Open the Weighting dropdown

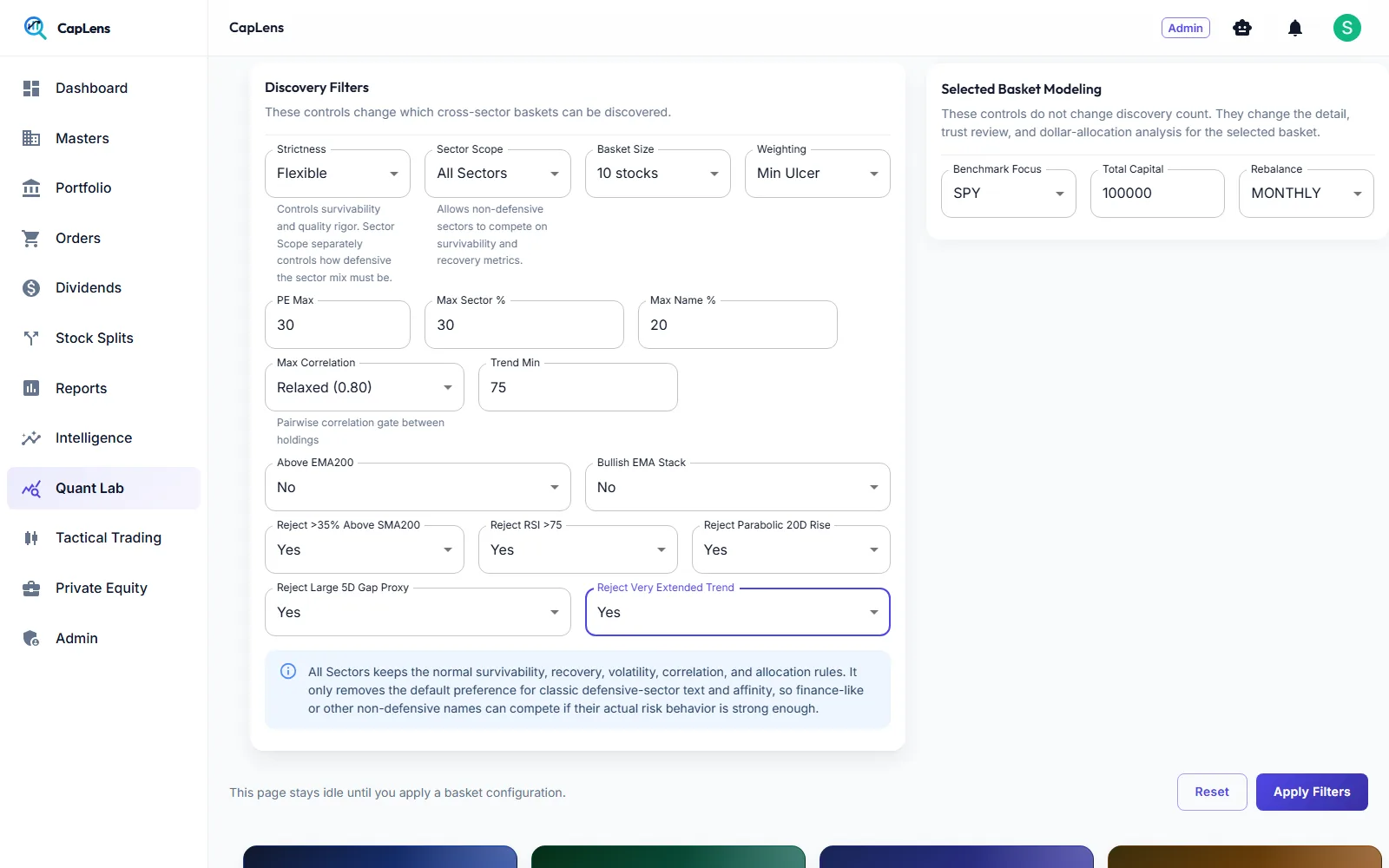817,174
